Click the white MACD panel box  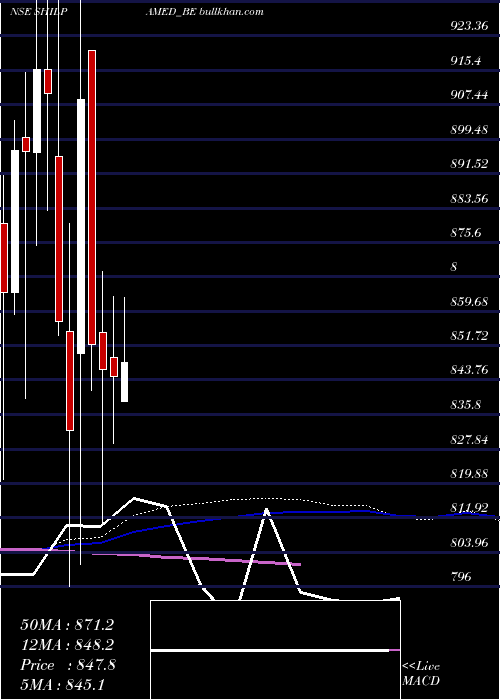tap(275, 650)
